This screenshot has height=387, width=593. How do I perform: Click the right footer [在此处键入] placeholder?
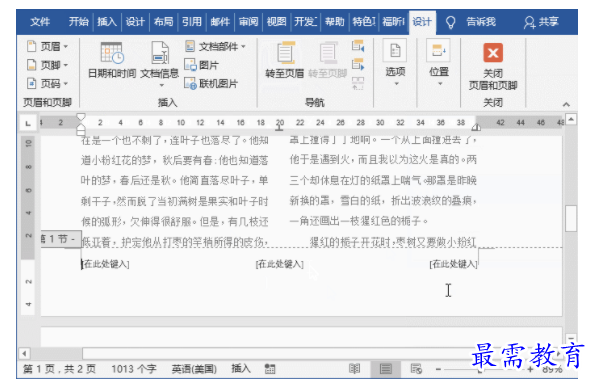point(453,264)
